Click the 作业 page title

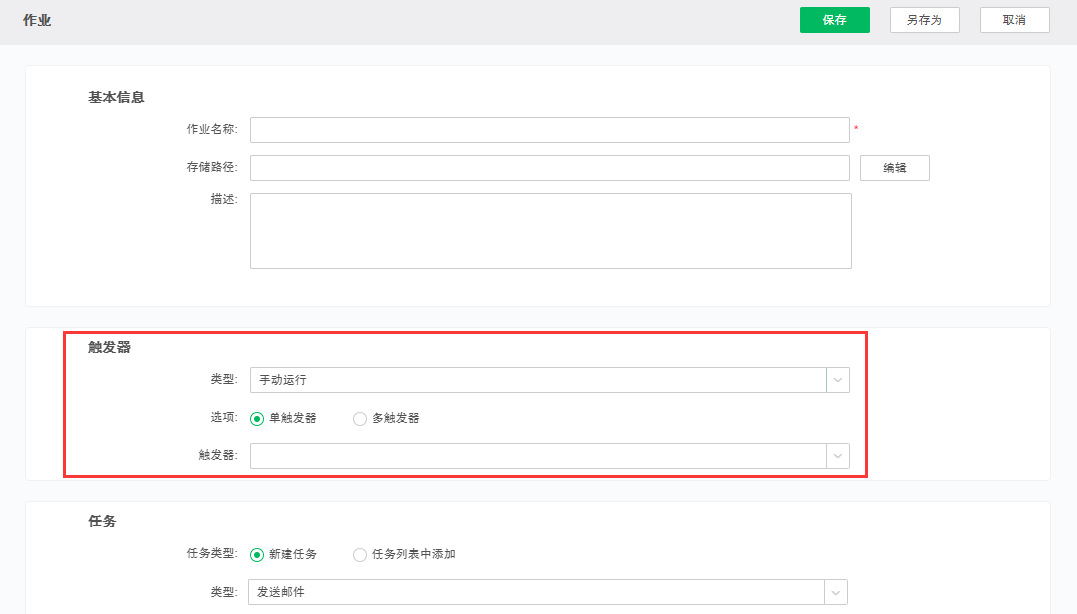coord(37,20)
